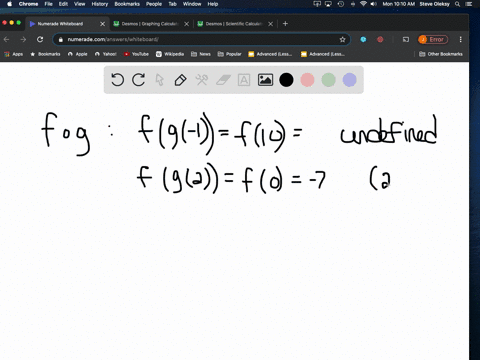Open the History menu
Image resolution: width=480 pixels, height=360 pixels.
(x=100, y=4)
